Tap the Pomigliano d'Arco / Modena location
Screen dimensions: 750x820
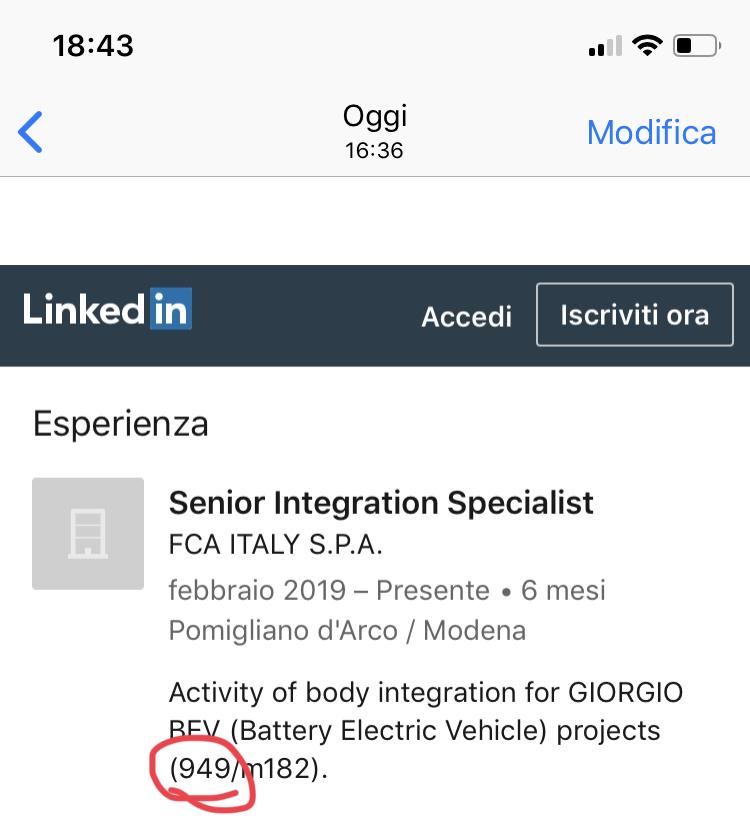pyautogui.click(x=347, y=630)
